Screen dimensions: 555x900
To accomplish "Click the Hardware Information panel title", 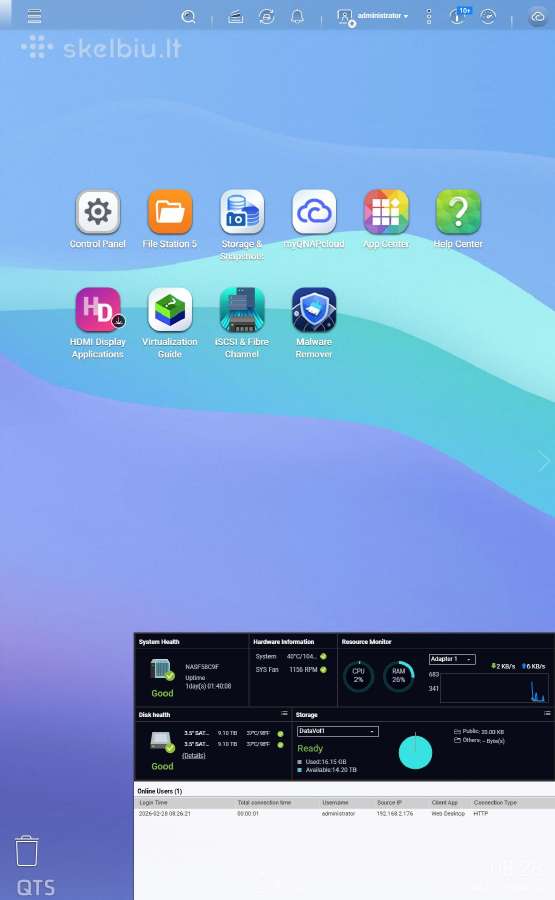I will coord(284,642).
